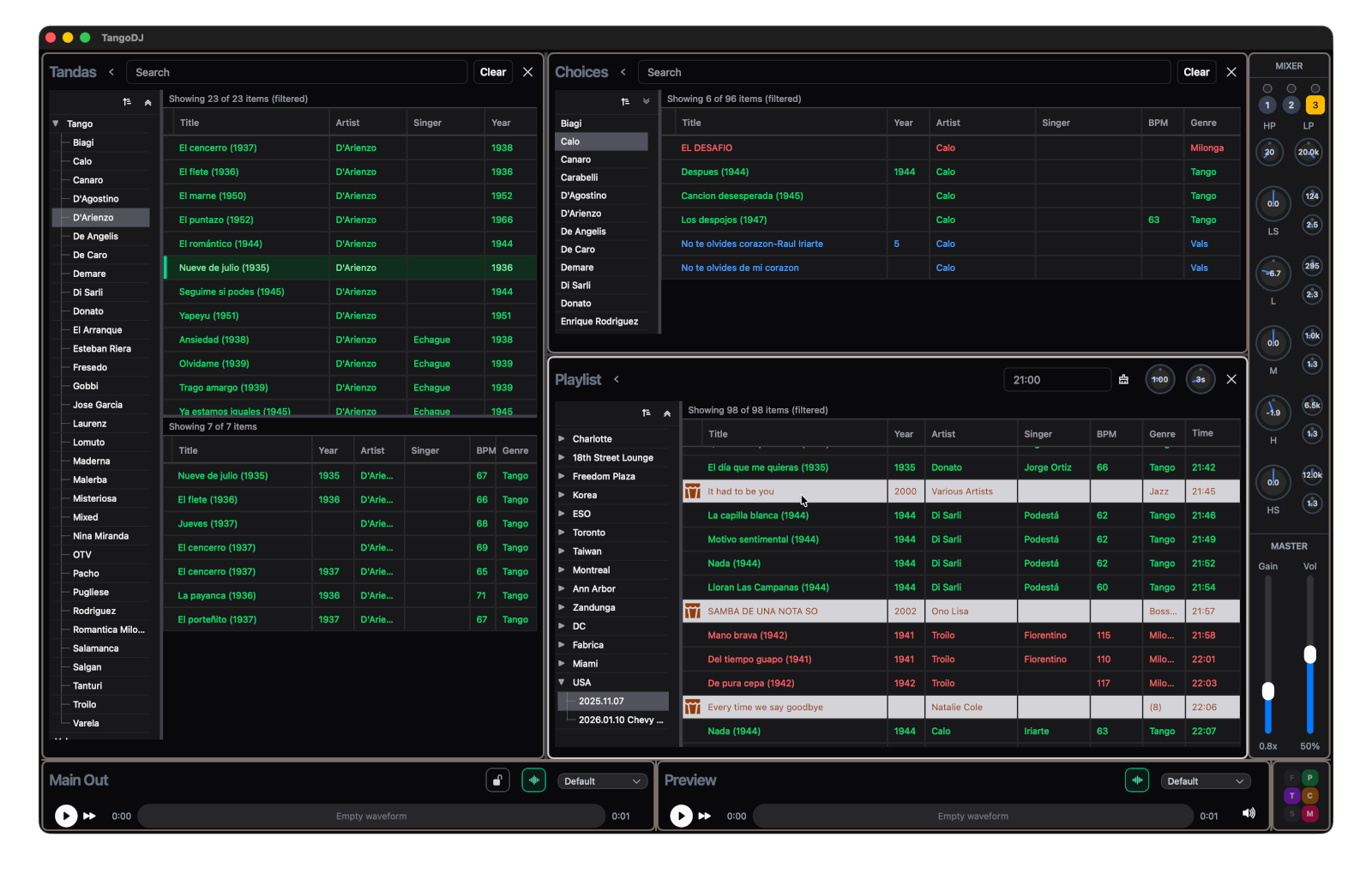Image resolution: width=1372 pixels, height=886 pixels.
Task: Click the H band knob showing -1.9
Action: click(x=1273, y=412)
